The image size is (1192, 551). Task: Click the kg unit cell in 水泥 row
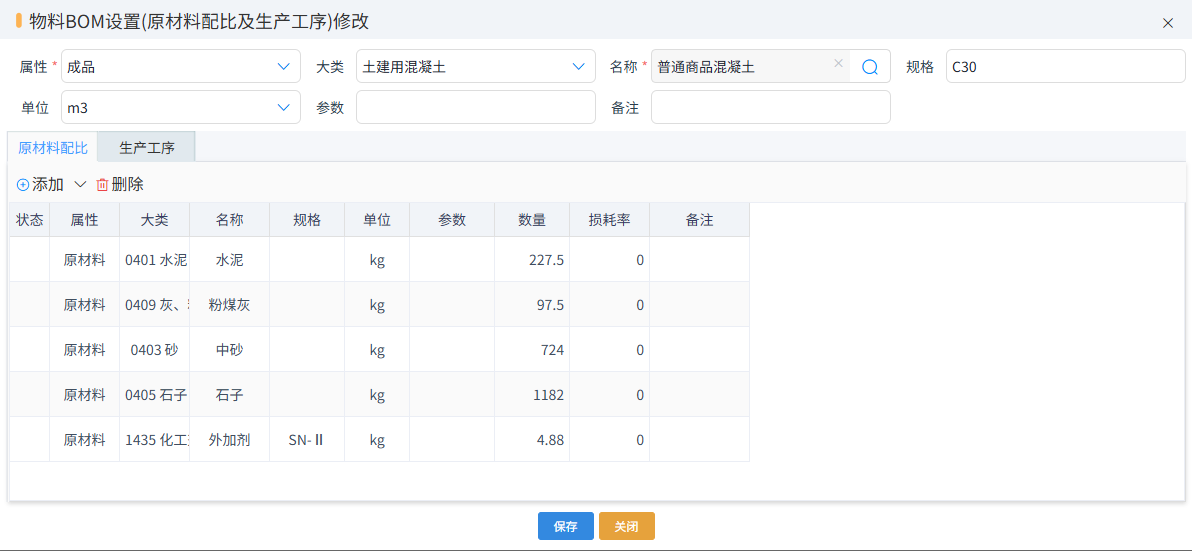377,260
